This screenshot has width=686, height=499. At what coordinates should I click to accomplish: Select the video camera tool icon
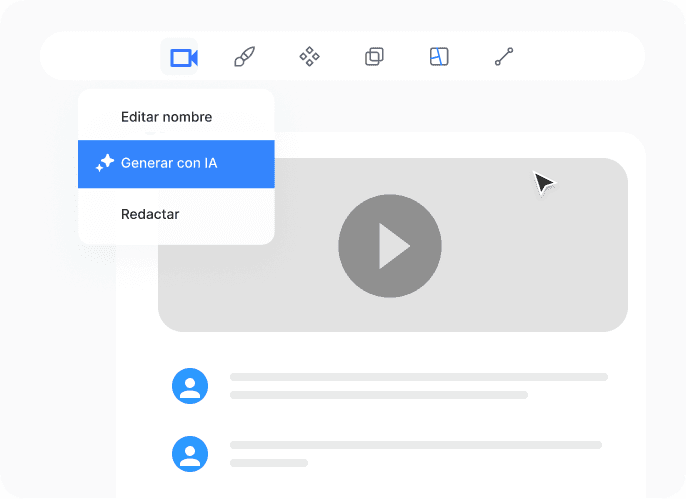[183, 57]
